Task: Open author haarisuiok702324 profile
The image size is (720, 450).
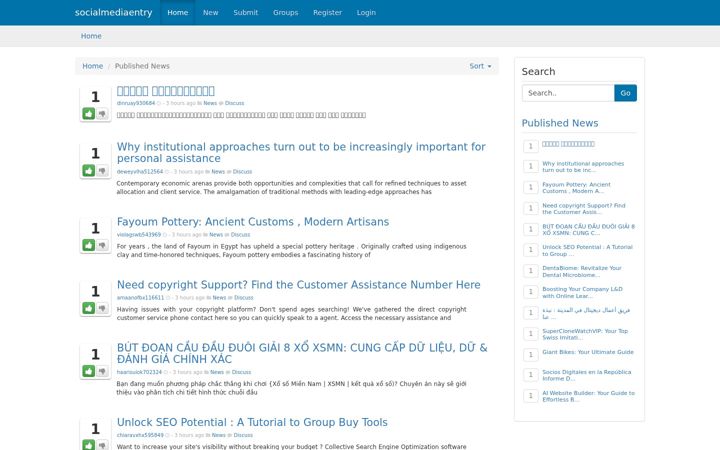Action: point(139,372)
